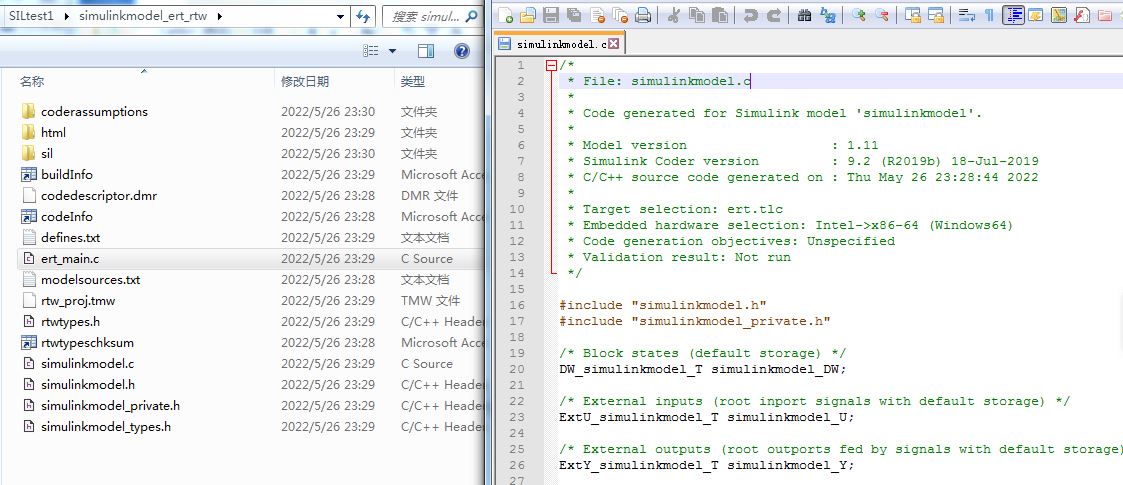1123x485 pixels.
Task: Sort by 名称 column header
Action: (x=32, y=82)
